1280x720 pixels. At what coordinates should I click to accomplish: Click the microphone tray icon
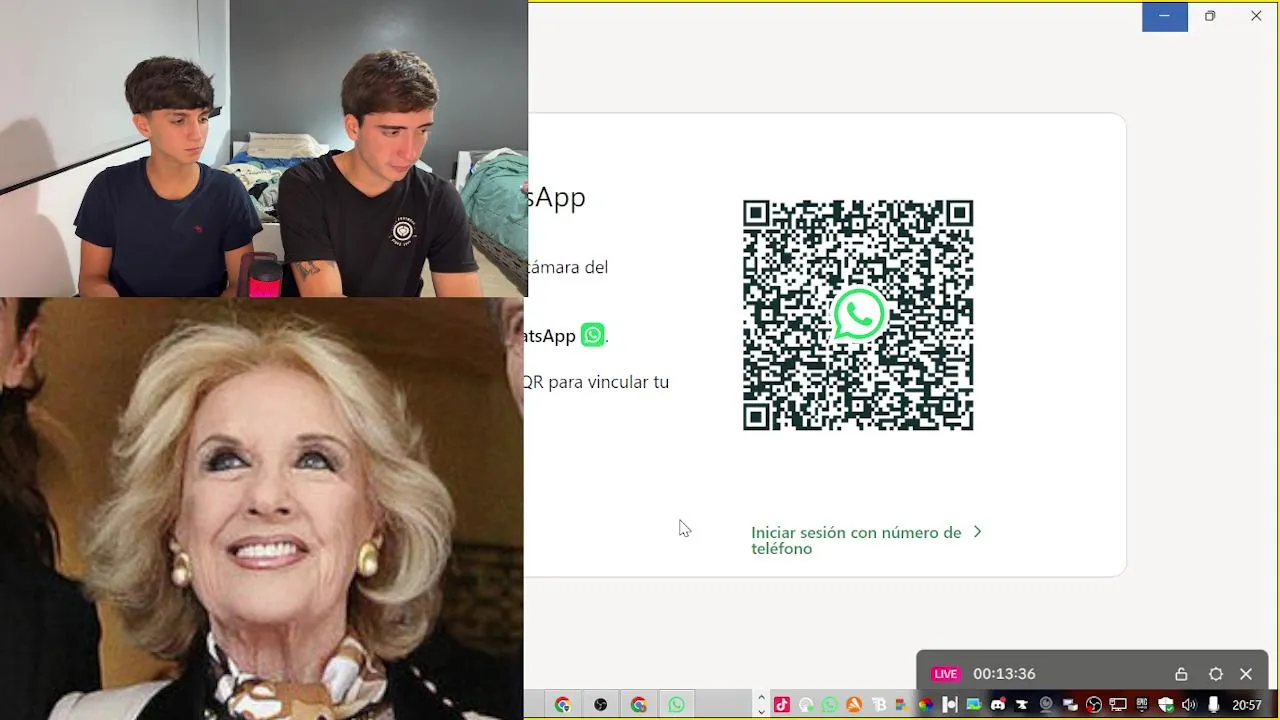coord(1213,705)
